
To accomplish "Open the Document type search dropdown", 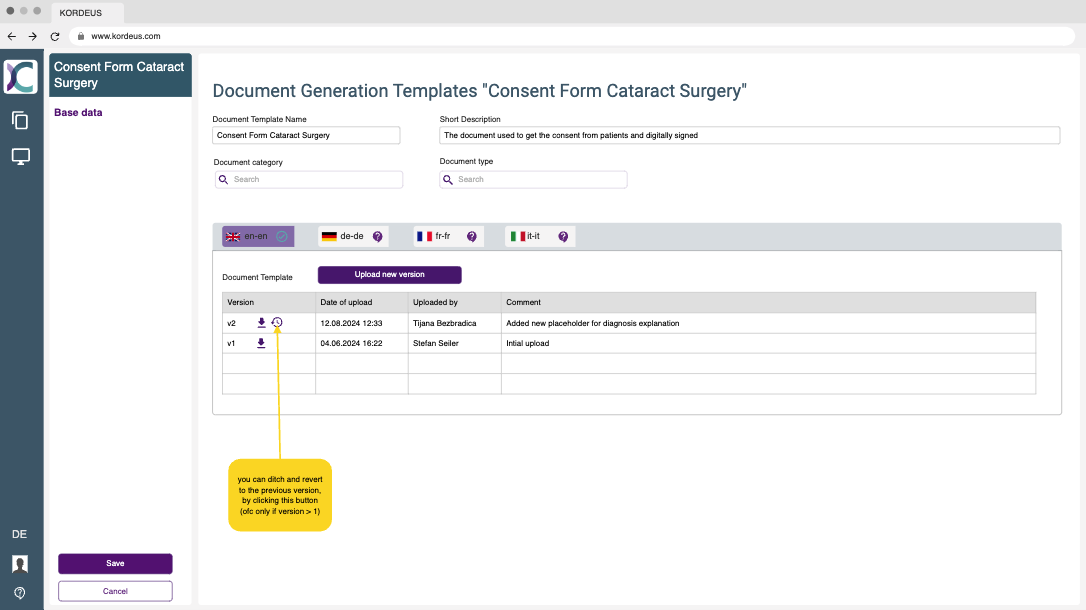I will click(533, 180).
